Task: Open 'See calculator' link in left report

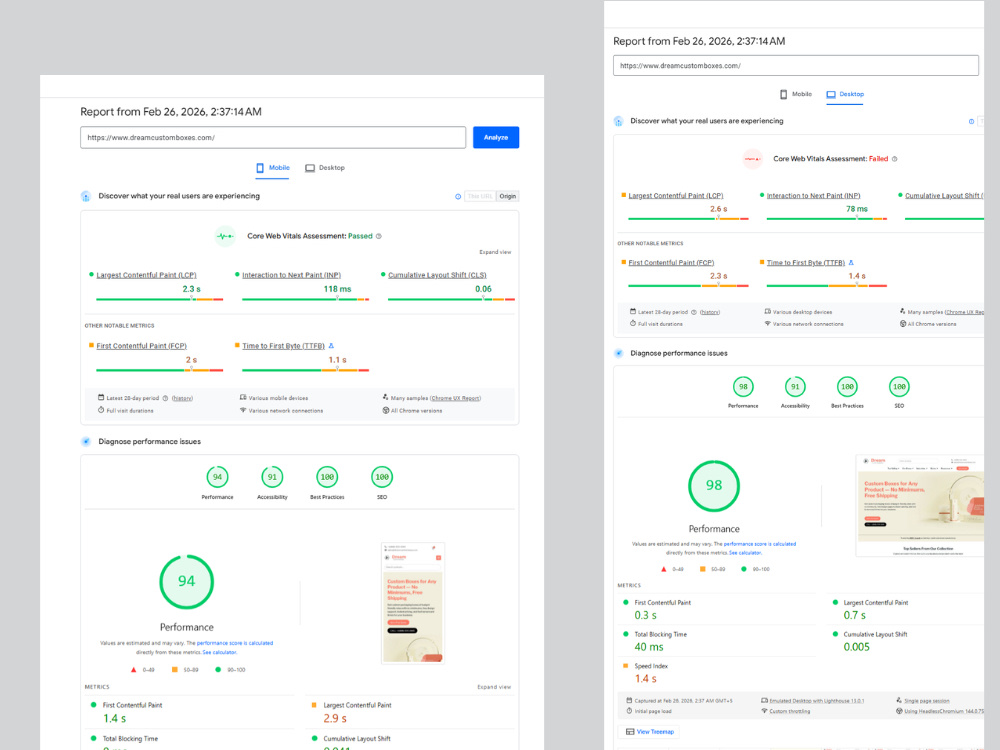Action: click(219, 652)
